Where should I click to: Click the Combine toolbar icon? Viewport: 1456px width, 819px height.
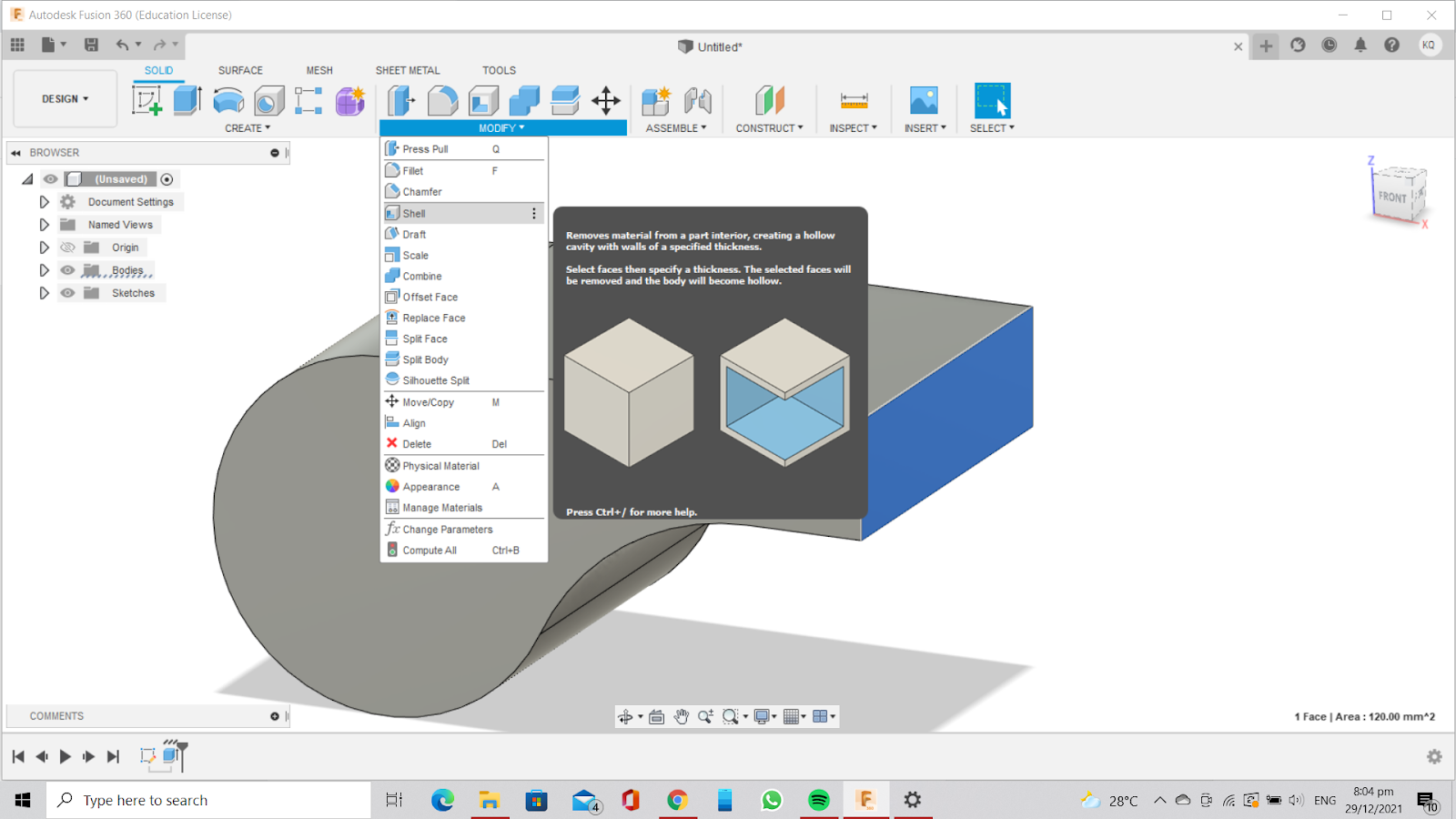pos(524,100)
